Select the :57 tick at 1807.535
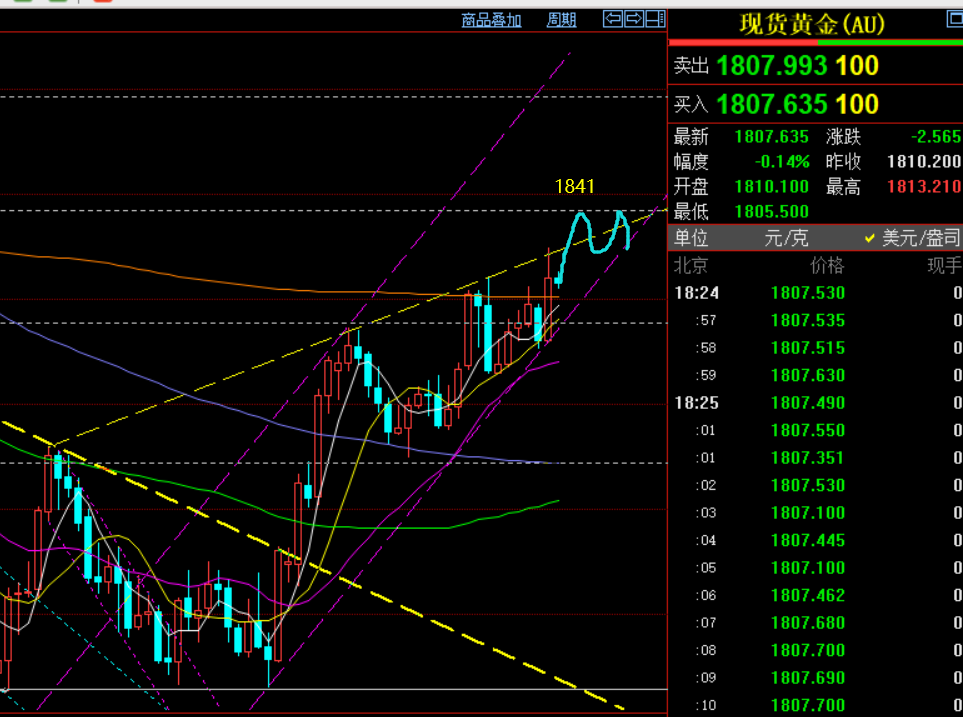 pos(816,320)
